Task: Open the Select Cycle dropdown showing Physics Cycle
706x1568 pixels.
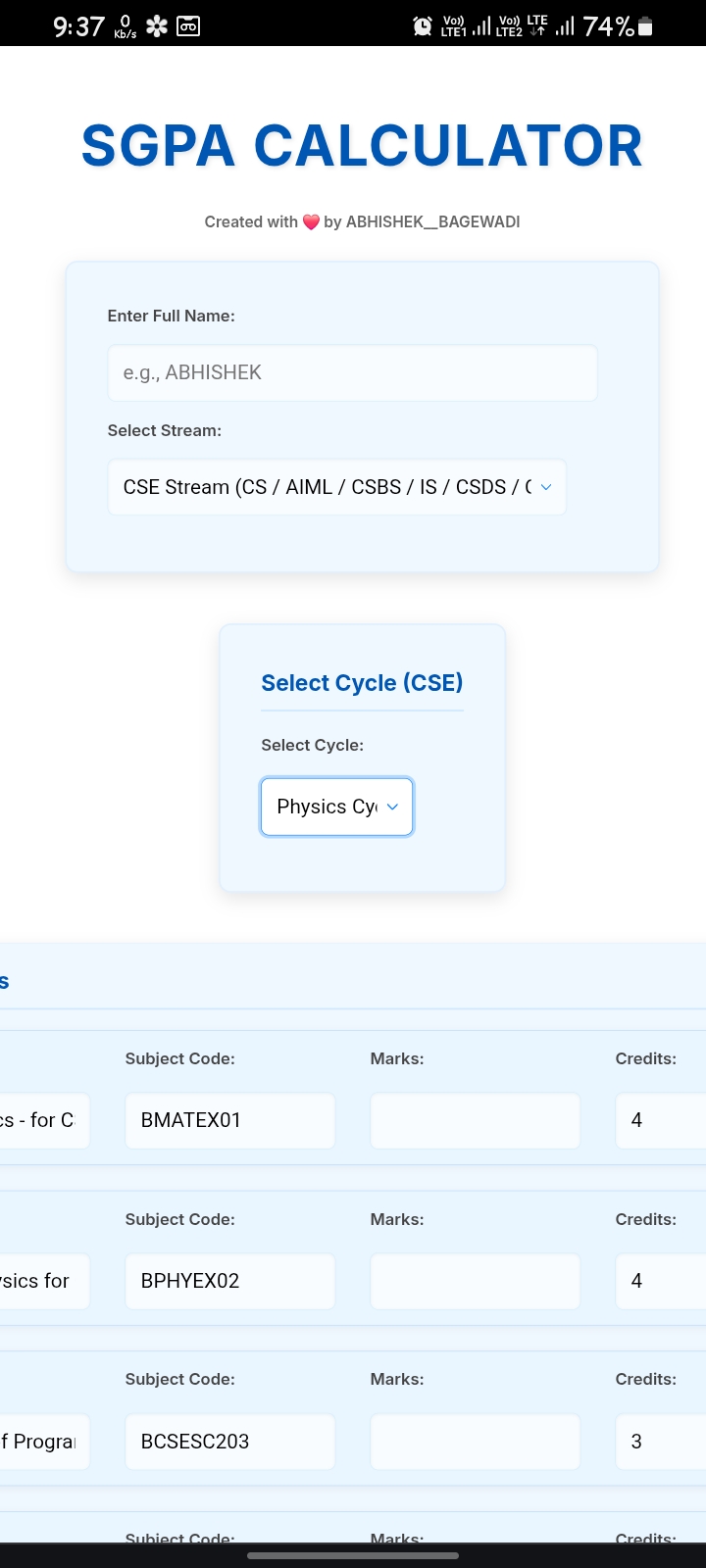Action: (x=337, y=807)
